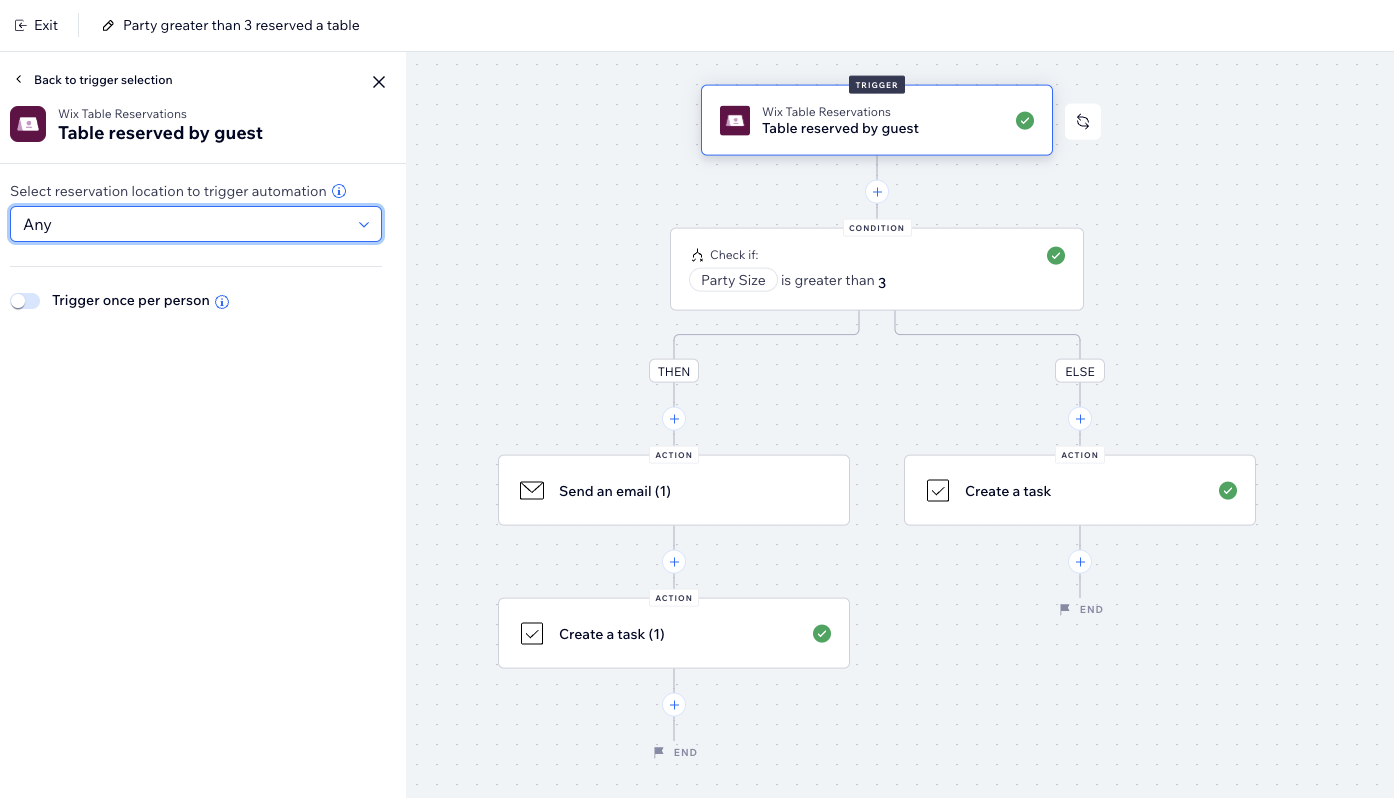Image resolution: width=1394 pixels, height=798 pixels.
Task: Select the Create a task (1) action card
Action: 673,634
